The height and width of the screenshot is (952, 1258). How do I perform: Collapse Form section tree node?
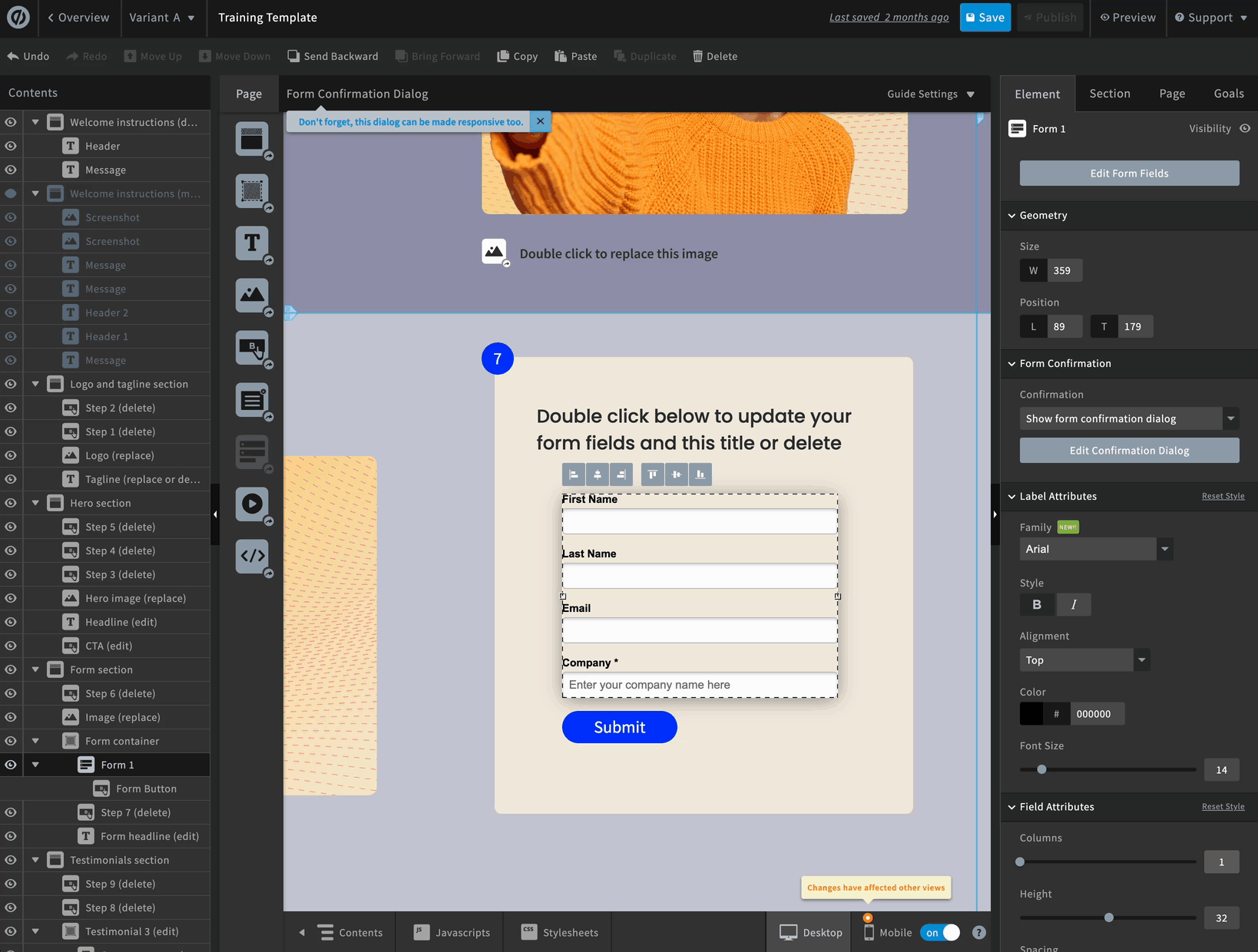[x=35, y=669]
